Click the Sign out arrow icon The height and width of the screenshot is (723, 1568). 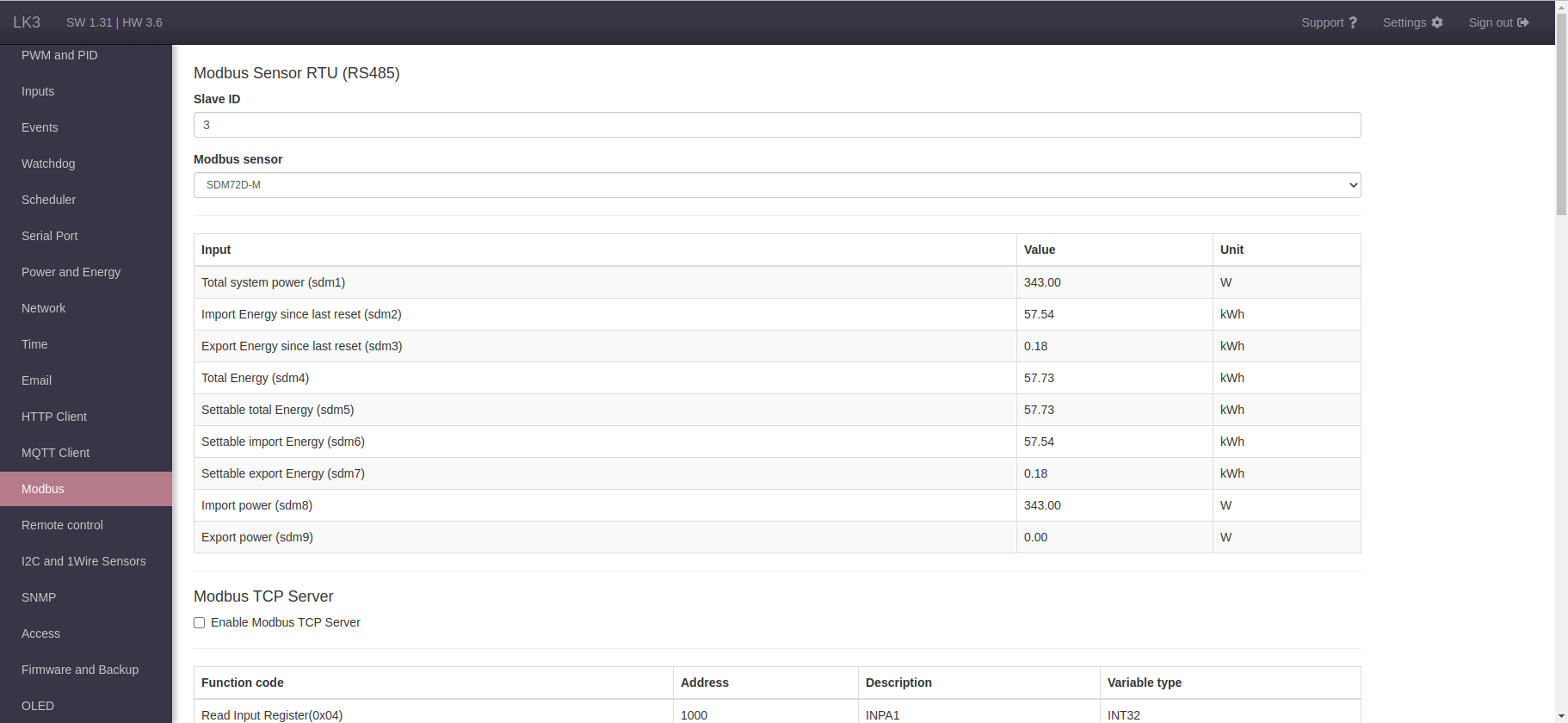tap(1523, 22)
